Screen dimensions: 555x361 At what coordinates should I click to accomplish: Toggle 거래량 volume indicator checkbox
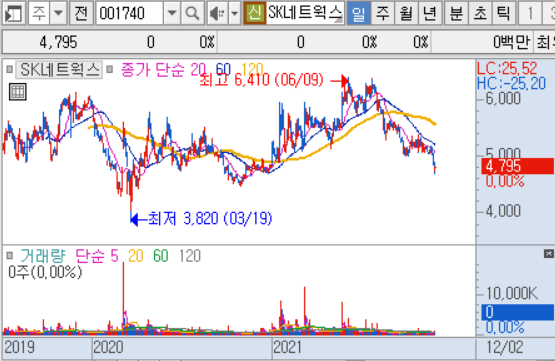click(x=10, y=255)
